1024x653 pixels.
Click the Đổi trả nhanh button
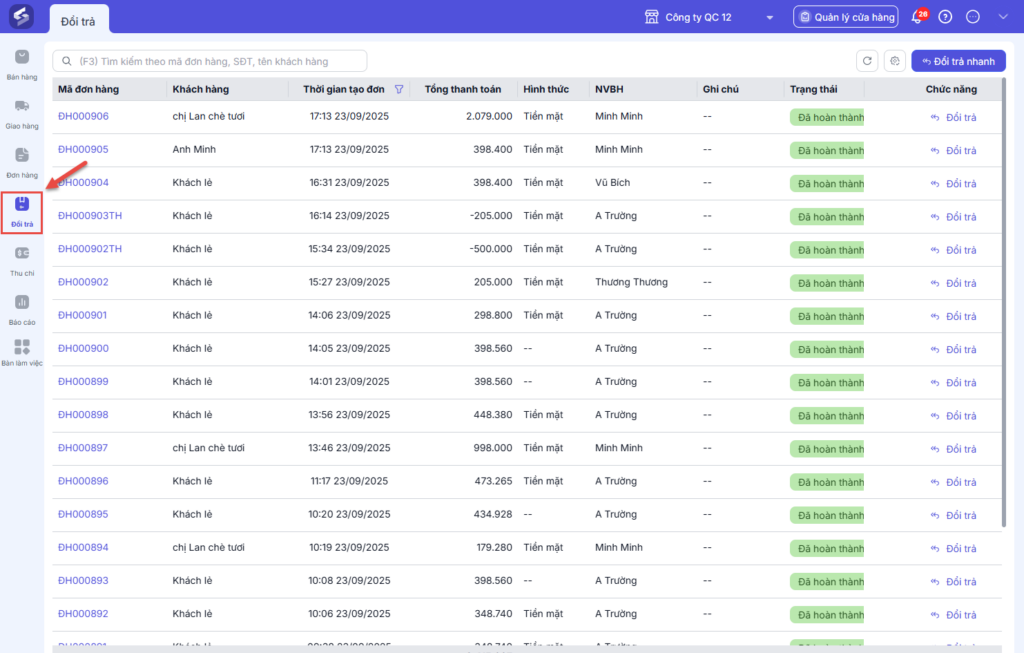click(958, 61)
